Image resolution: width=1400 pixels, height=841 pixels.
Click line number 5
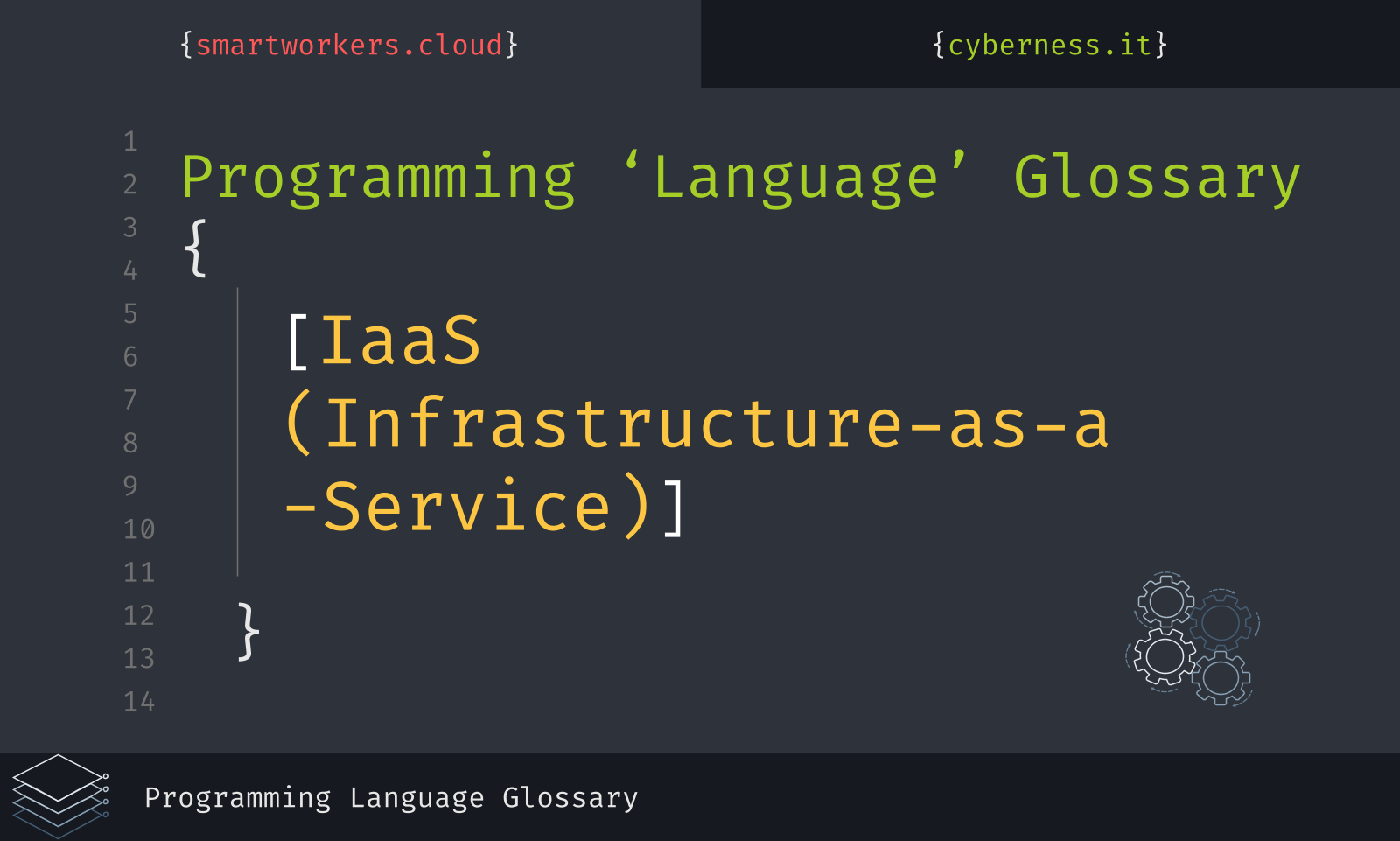(130, 313)
